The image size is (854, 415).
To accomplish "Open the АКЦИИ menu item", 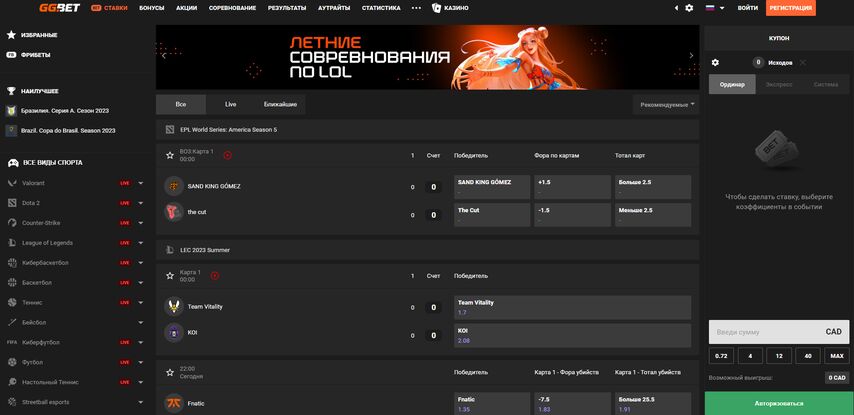I will (186, 8).
